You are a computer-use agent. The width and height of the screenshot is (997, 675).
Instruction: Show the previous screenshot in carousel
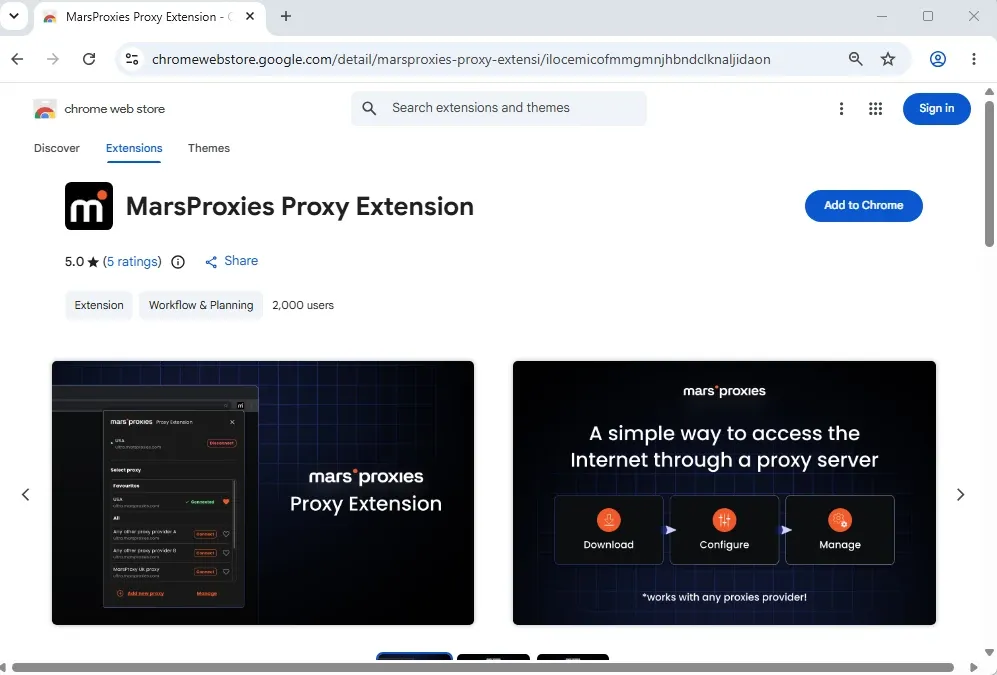tap(25, 494)
